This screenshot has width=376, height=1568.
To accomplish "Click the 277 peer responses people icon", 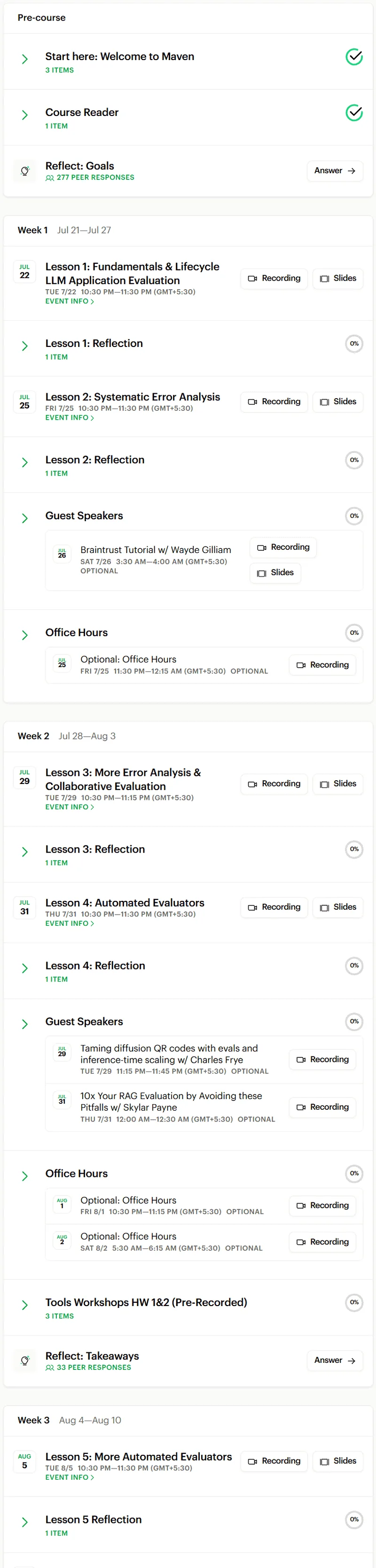I will point(49,178).
